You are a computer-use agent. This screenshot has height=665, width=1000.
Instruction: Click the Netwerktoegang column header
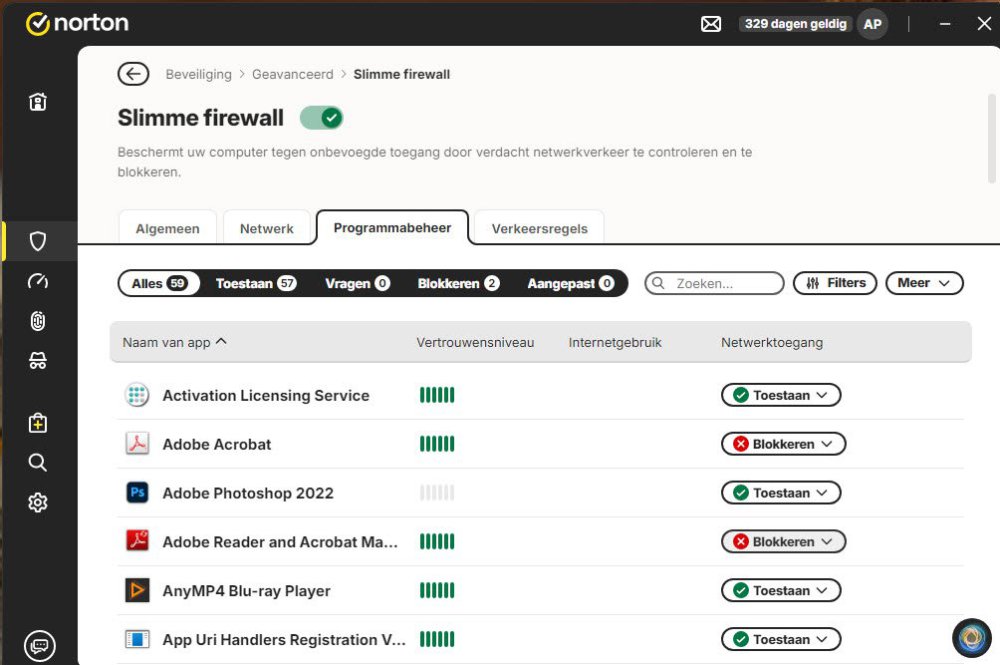tap(772, 342)
